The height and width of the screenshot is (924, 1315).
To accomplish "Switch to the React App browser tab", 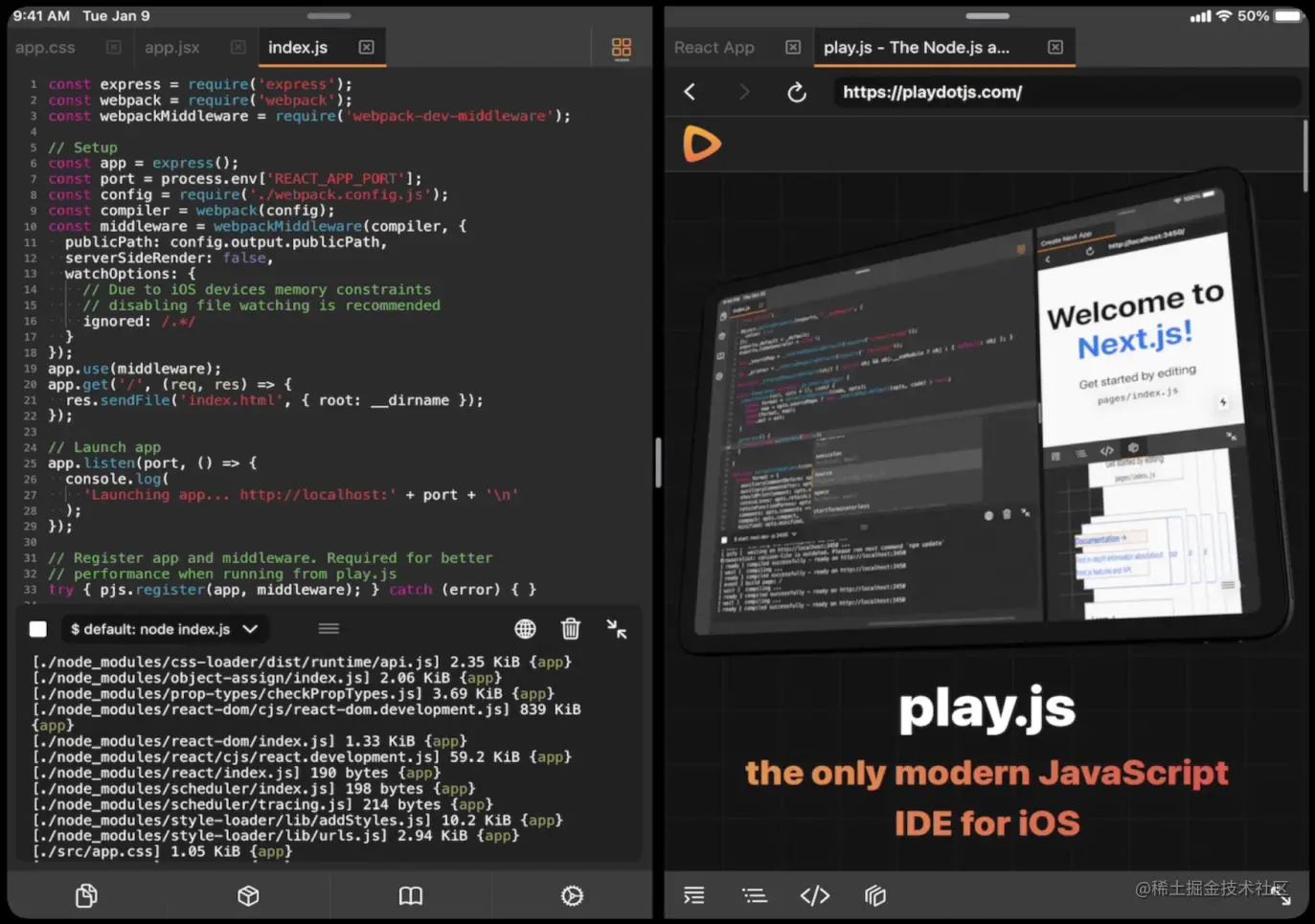I will (x=714, y=47).
